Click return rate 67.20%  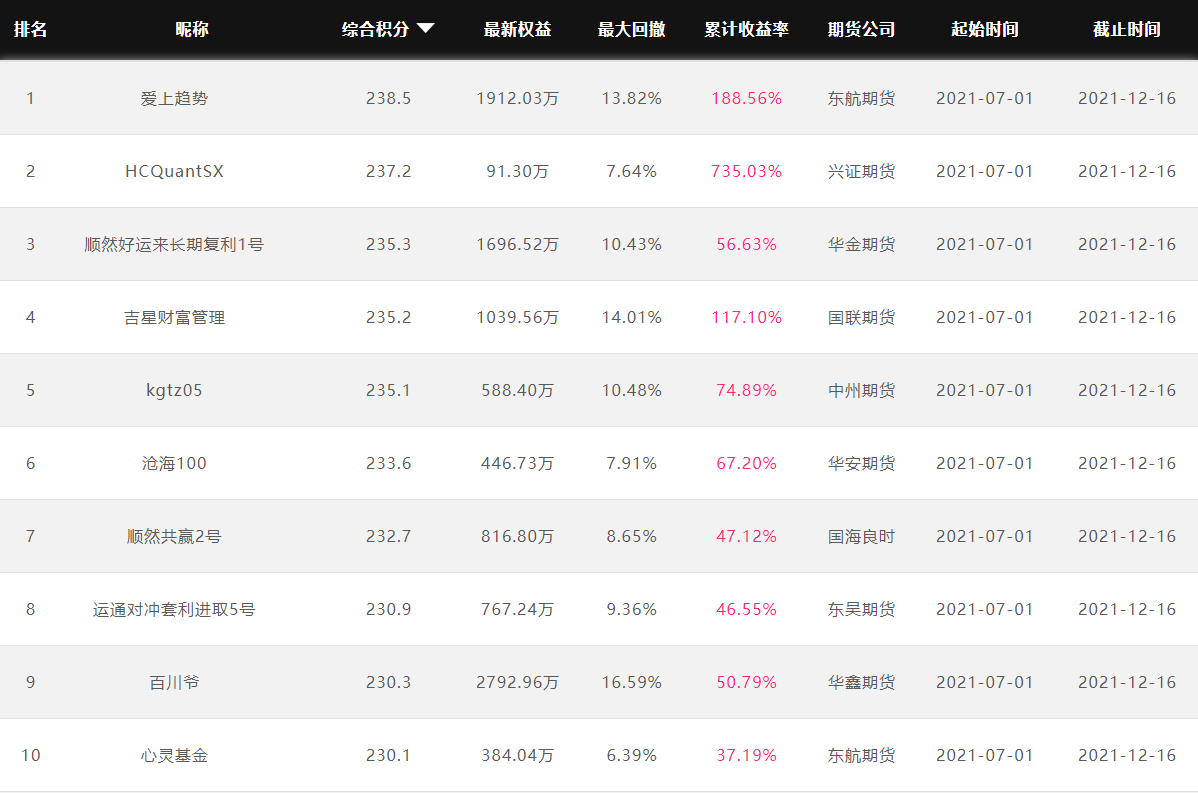[746, 463]
